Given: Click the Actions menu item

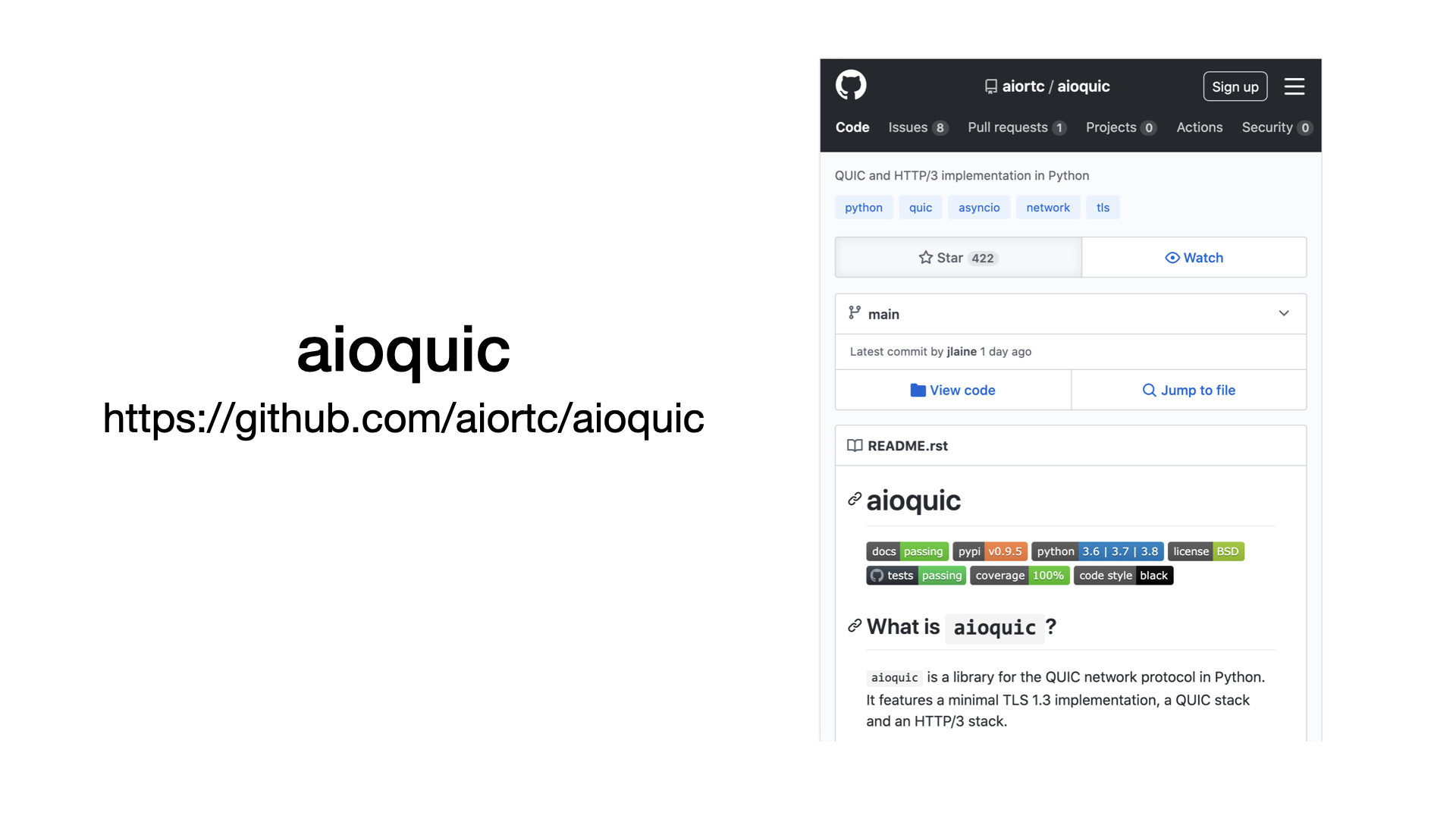Looking at the screenshot, I should [x=1199, y=127].
